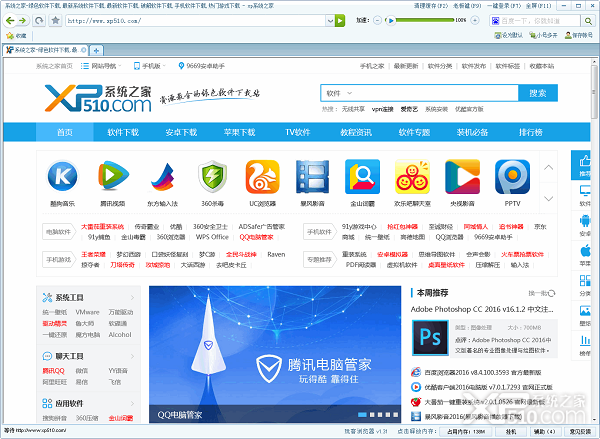Screen dimensions: 600x439
Task: Click the 占用内存 status bar button
Action: [x=468, y=431]
